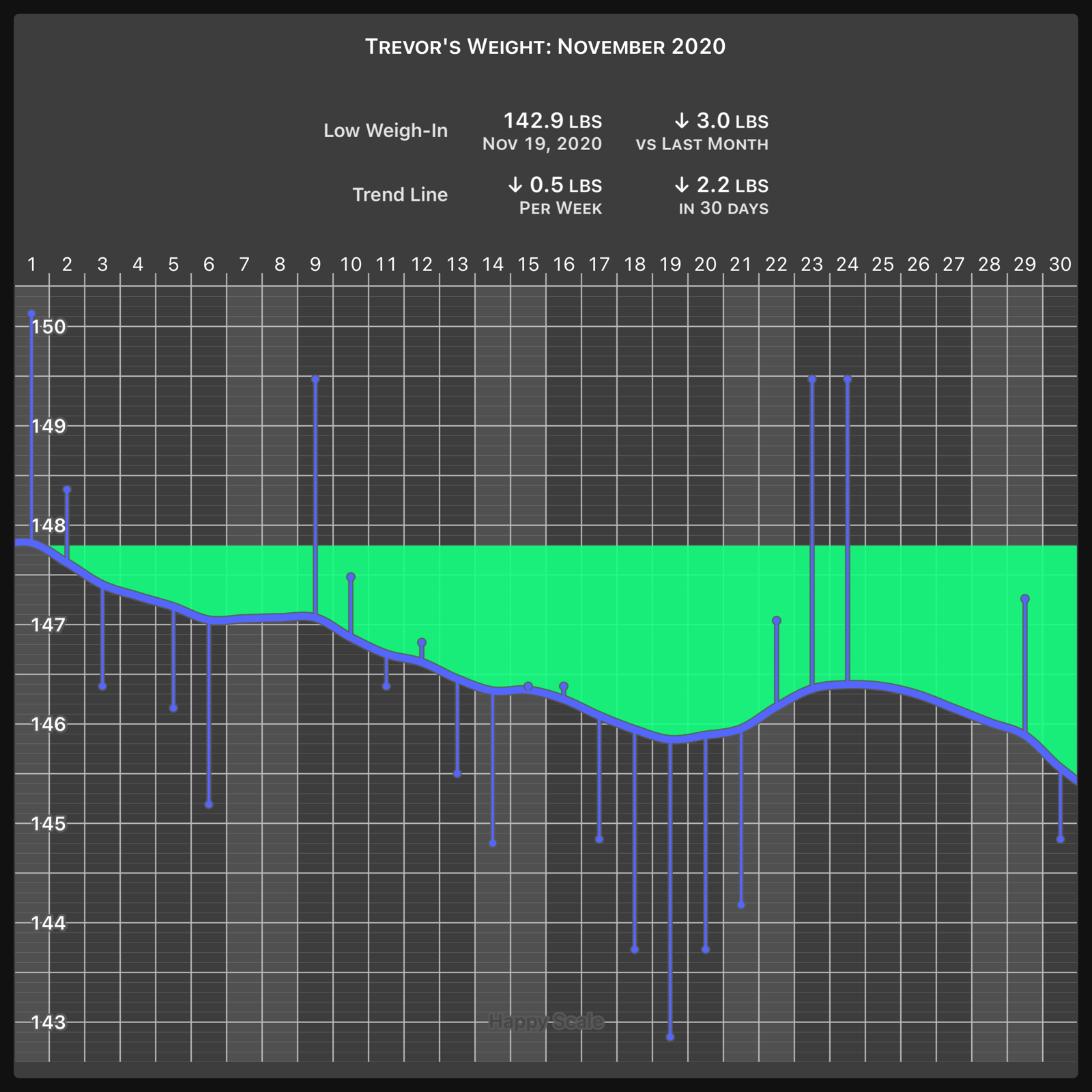
Task: Select day 30 on the date axis
Action: click(1059, 265)
